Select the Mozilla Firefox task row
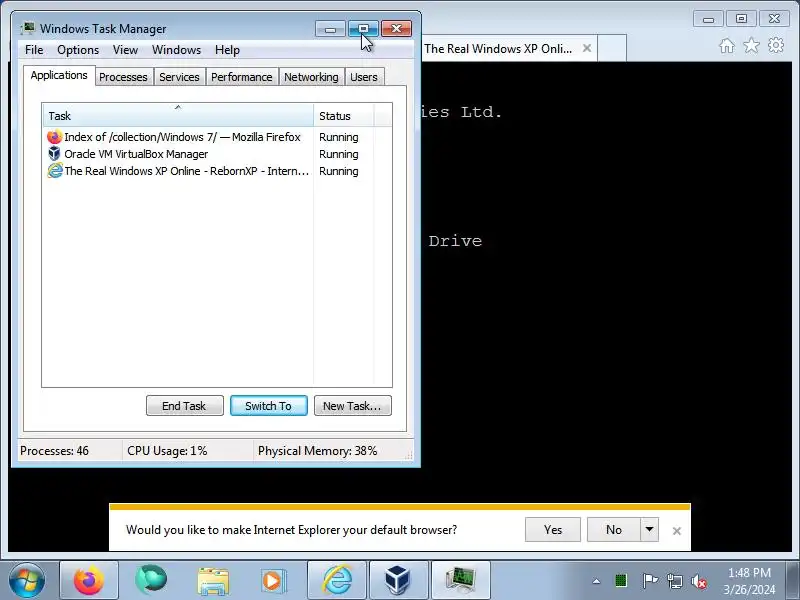The height and width of the screenshot is (600, 800). click(203, 137)
